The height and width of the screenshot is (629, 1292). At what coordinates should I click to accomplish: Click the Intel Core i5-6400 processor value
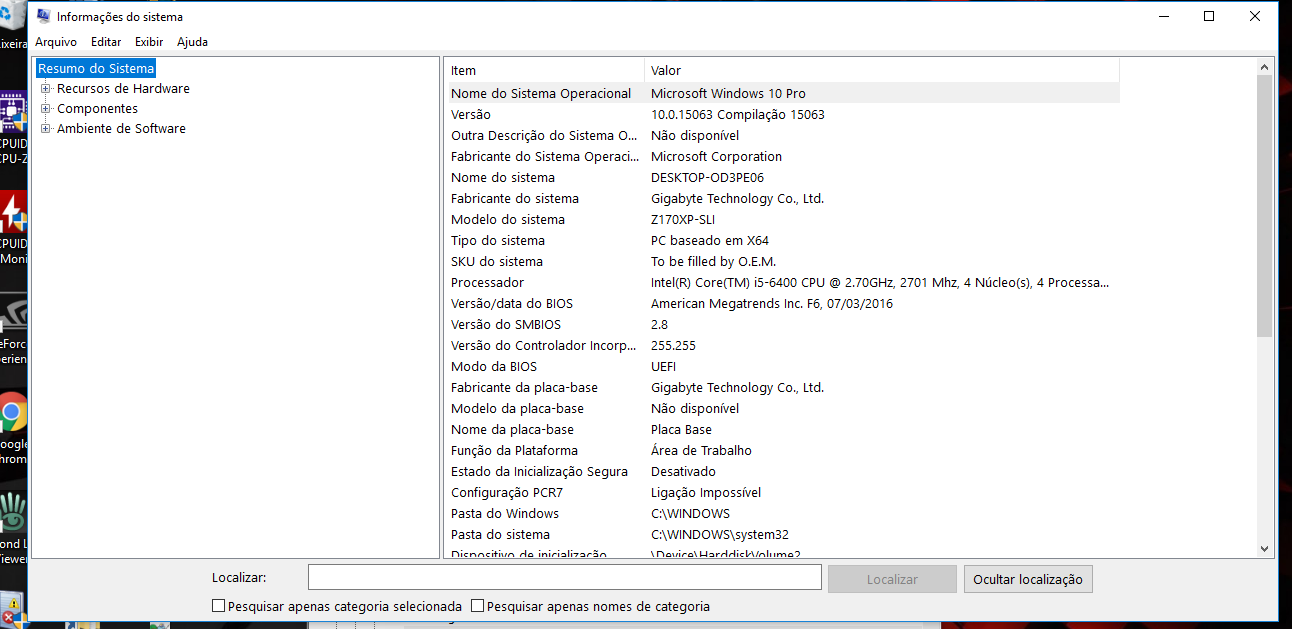[x=880, y=282]
